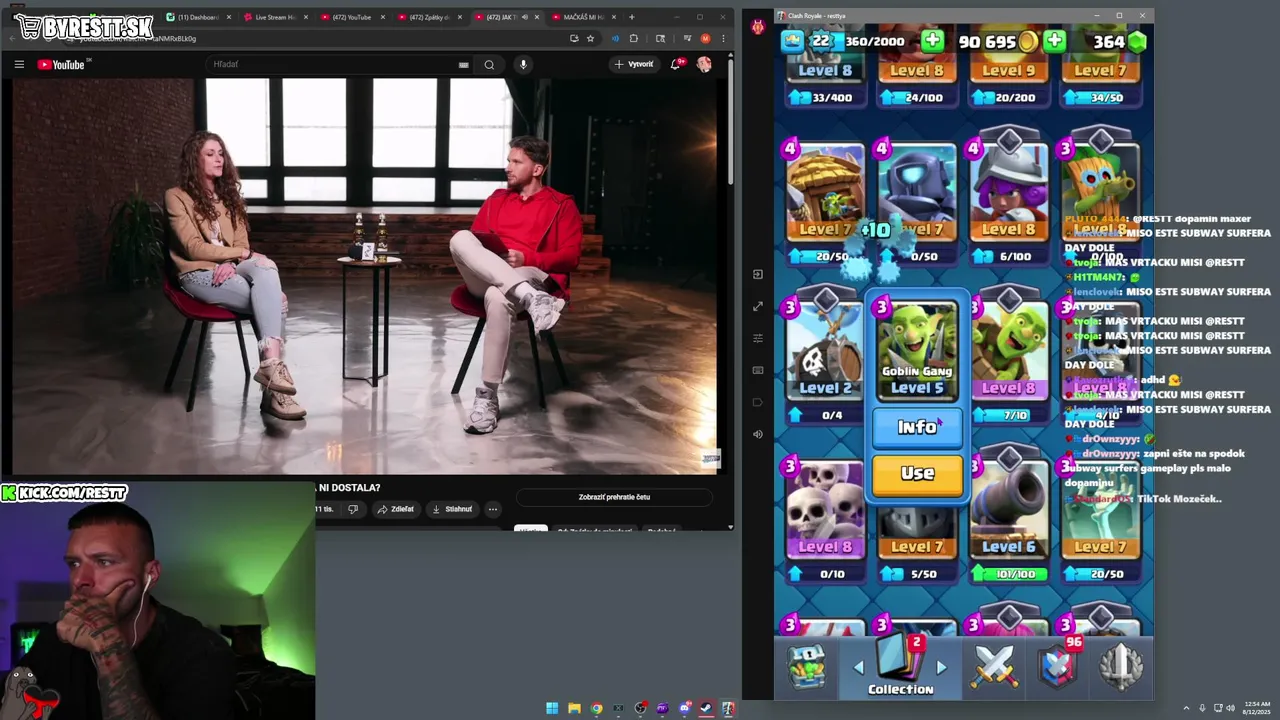The image size is (1280, 720).
Task: Open File Explorer from the taskbar
Action: [574, 708]
